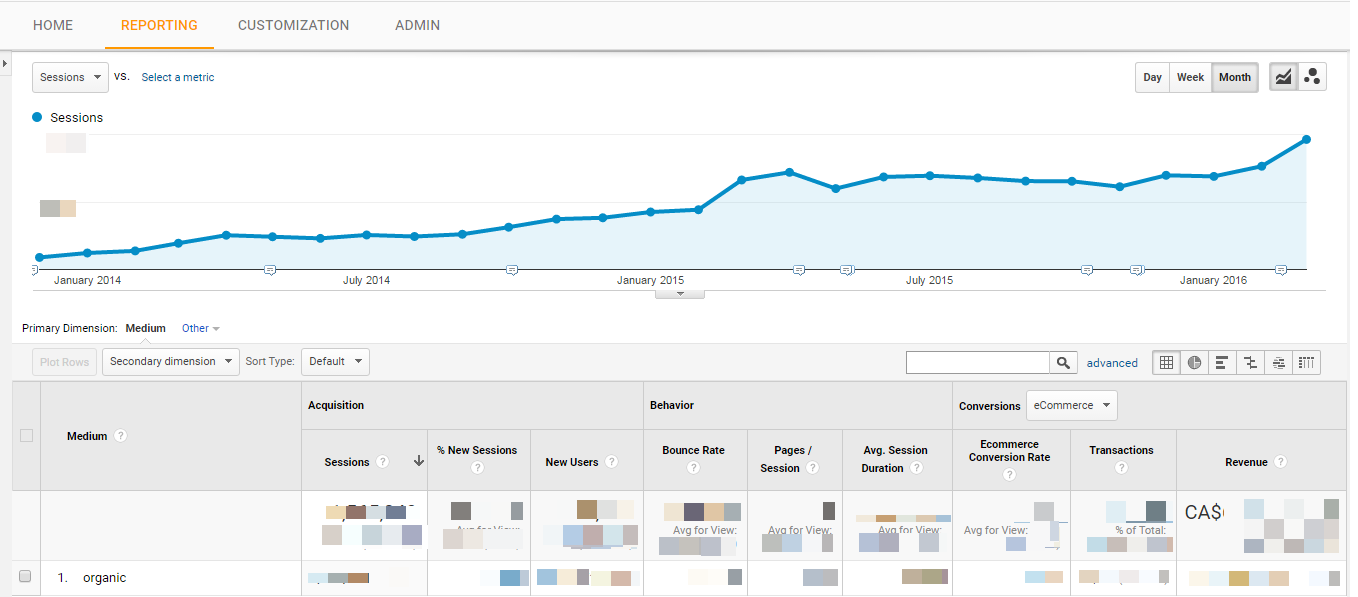Switch chart granularity to Day
Image resolution: width=1358 pixels, height=597 pixels.
point(1152,77)
